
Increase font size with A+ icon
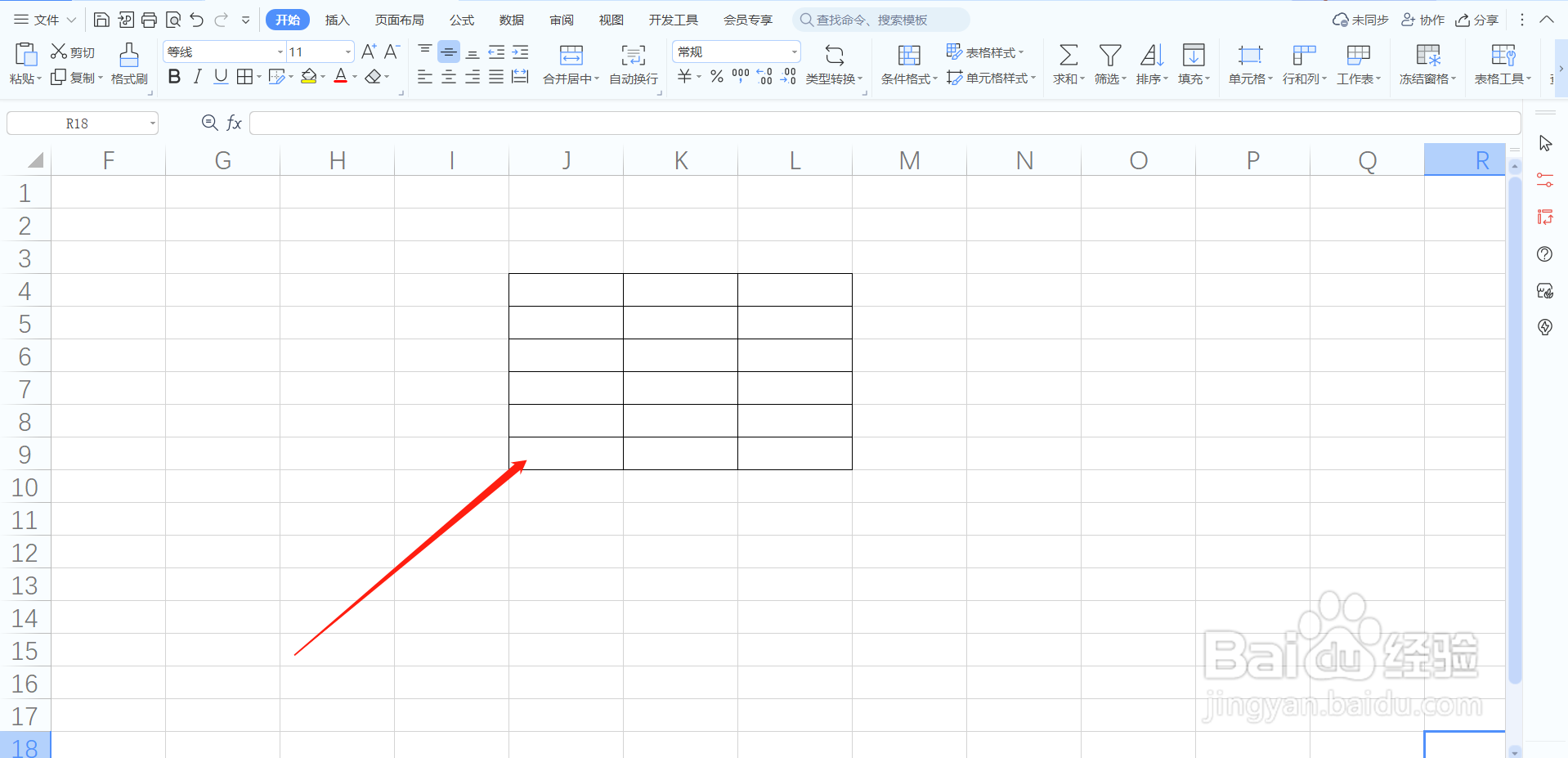tap(369, 52)
